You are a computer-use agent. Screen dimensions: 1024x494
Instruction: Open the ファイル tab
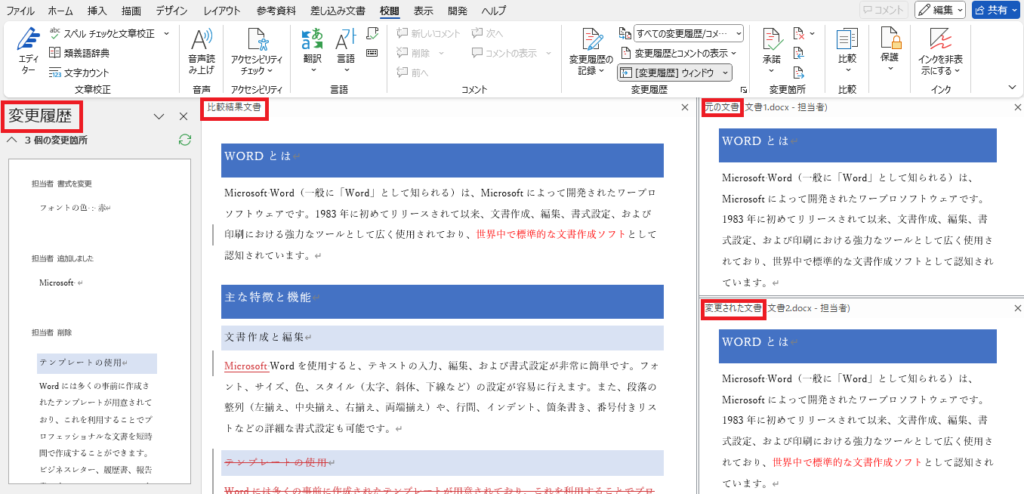(20, 11)
